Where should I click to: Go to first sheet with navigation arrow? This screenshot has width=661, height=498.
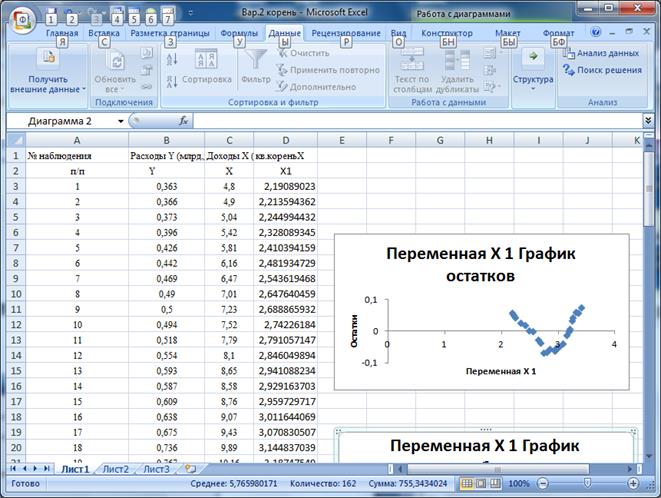[x=13, y=468]
